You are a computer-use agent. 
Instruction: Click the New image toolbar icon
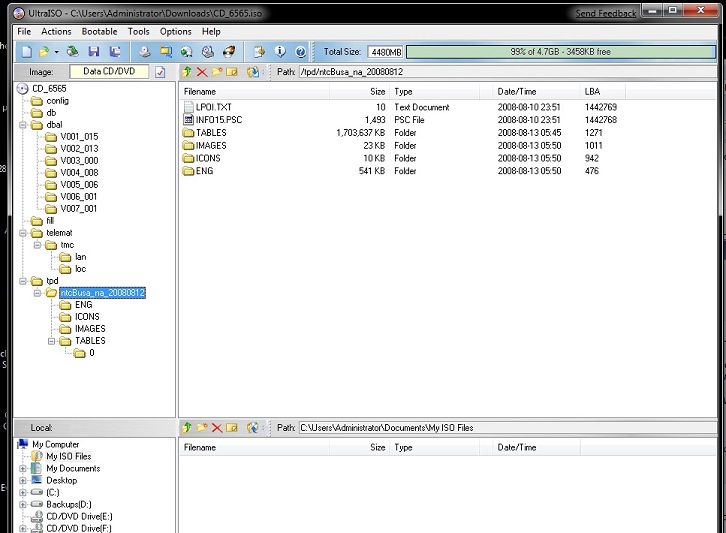click(x=27, y=51)
